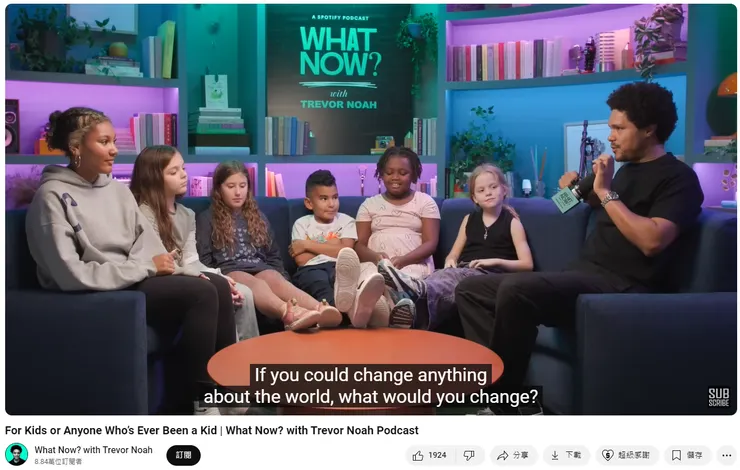The width and height of the screenshot is (740, 470).
Task: Open the three-dot more actions menu
Action: click(x=726, y=455)
